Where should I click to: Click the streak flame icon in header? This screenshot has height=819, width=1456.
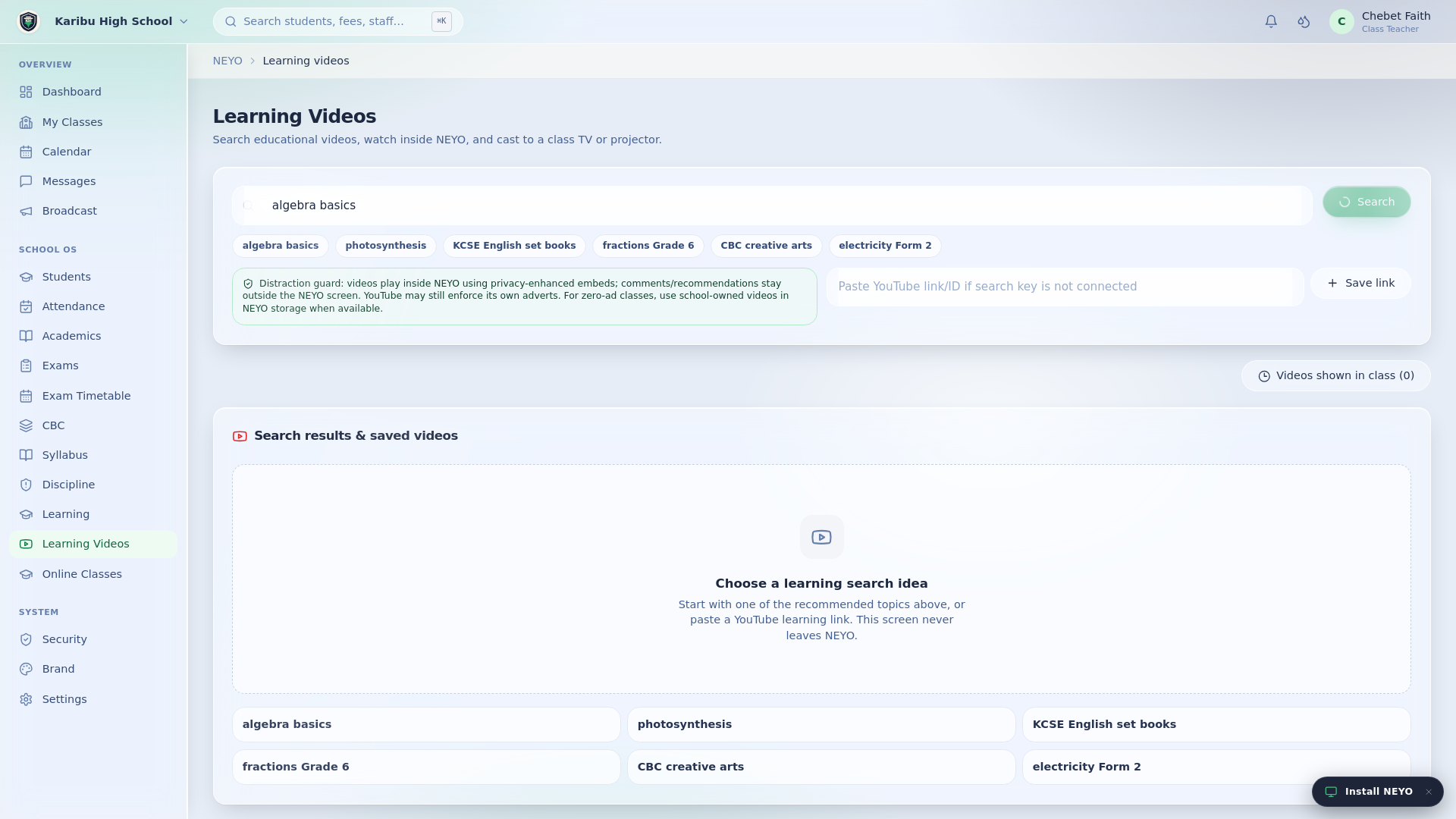click(1304, 21)
